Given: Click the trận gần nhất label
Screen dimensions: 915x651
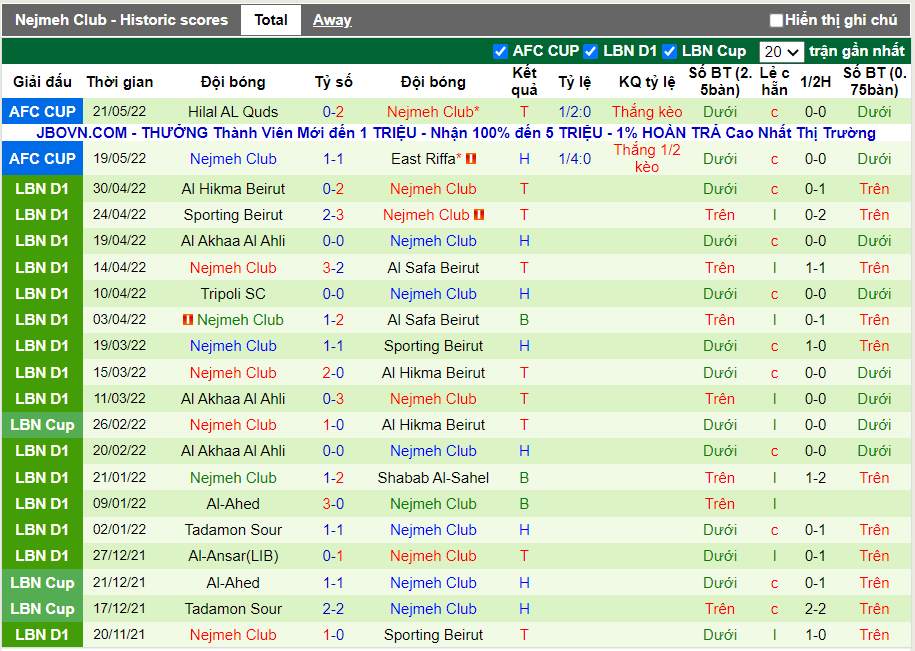Looking at the screenshot, I should pyautogui.click(x=857, y=51).
